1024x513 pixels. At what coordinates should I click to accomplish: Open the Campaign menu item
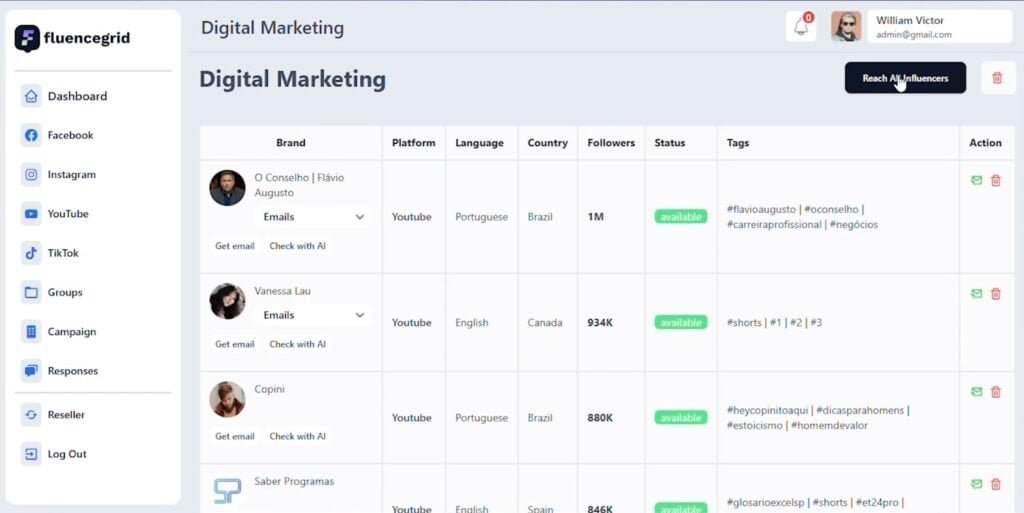coord(72,332)
